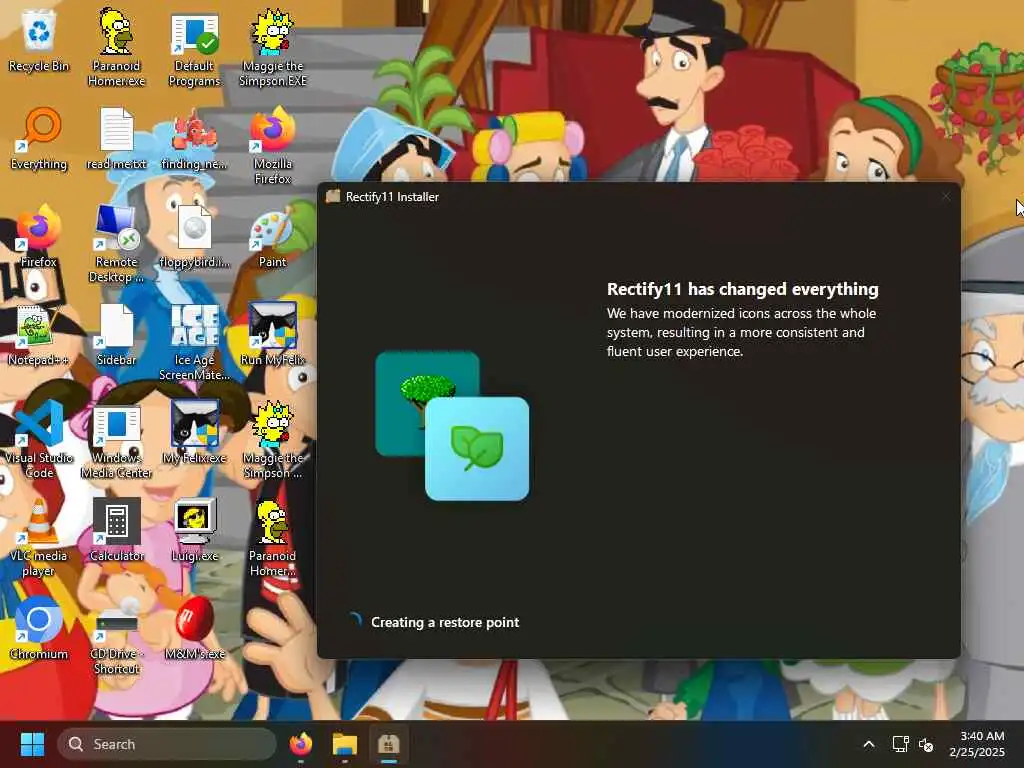This screenshot has height=768, width=1024.
Task: Launch the Calculator shortcut
Action: 116,531
